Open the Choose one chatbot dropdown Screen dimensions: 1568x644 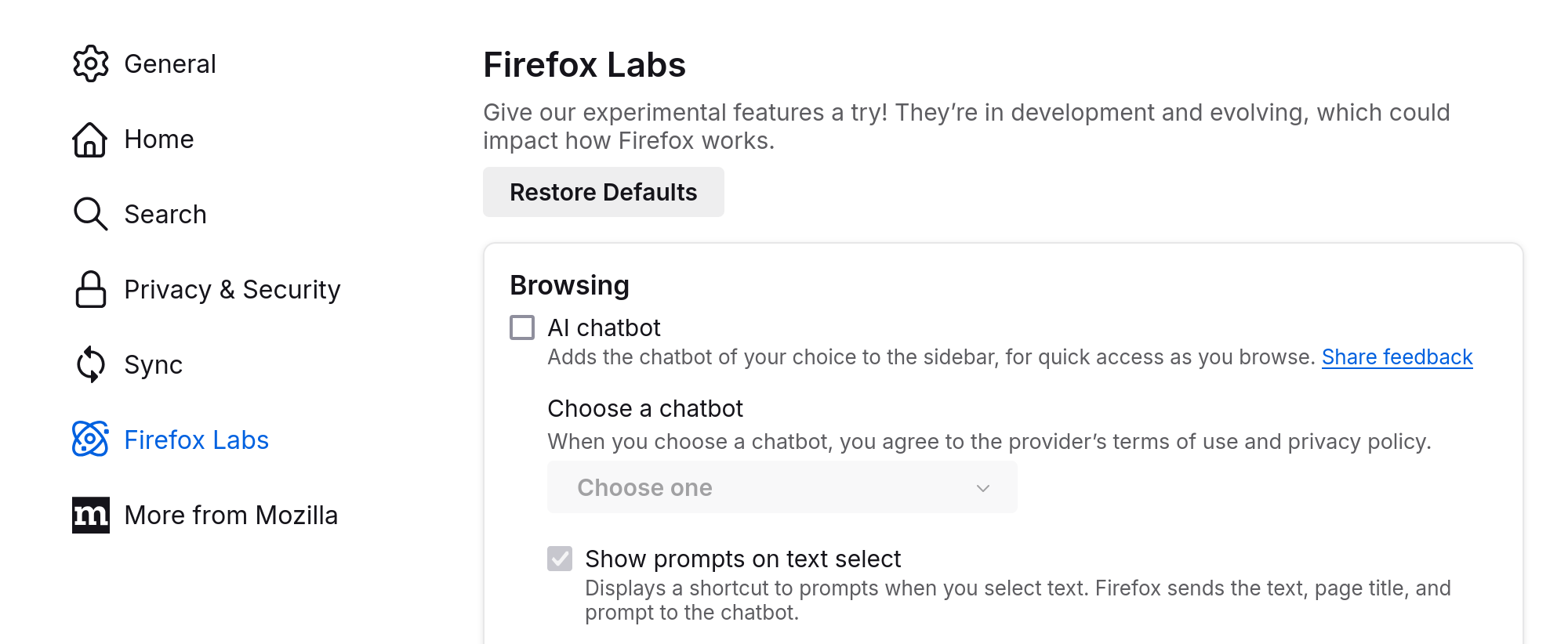[782, 487]
